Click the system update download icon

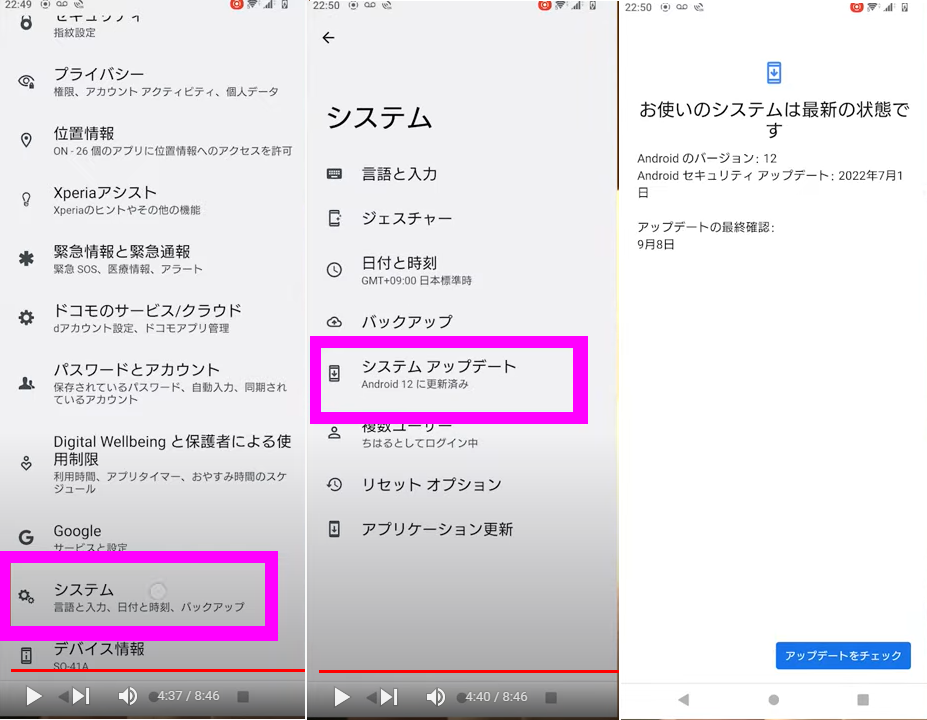coord(334,374)
